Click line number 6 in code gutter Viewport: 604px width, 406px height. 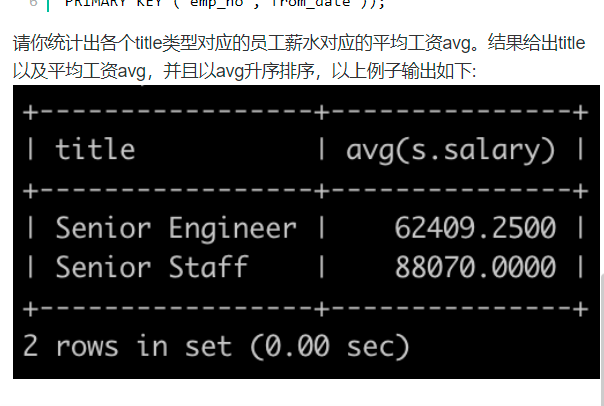pyautogui.click(x=33, y=4)
